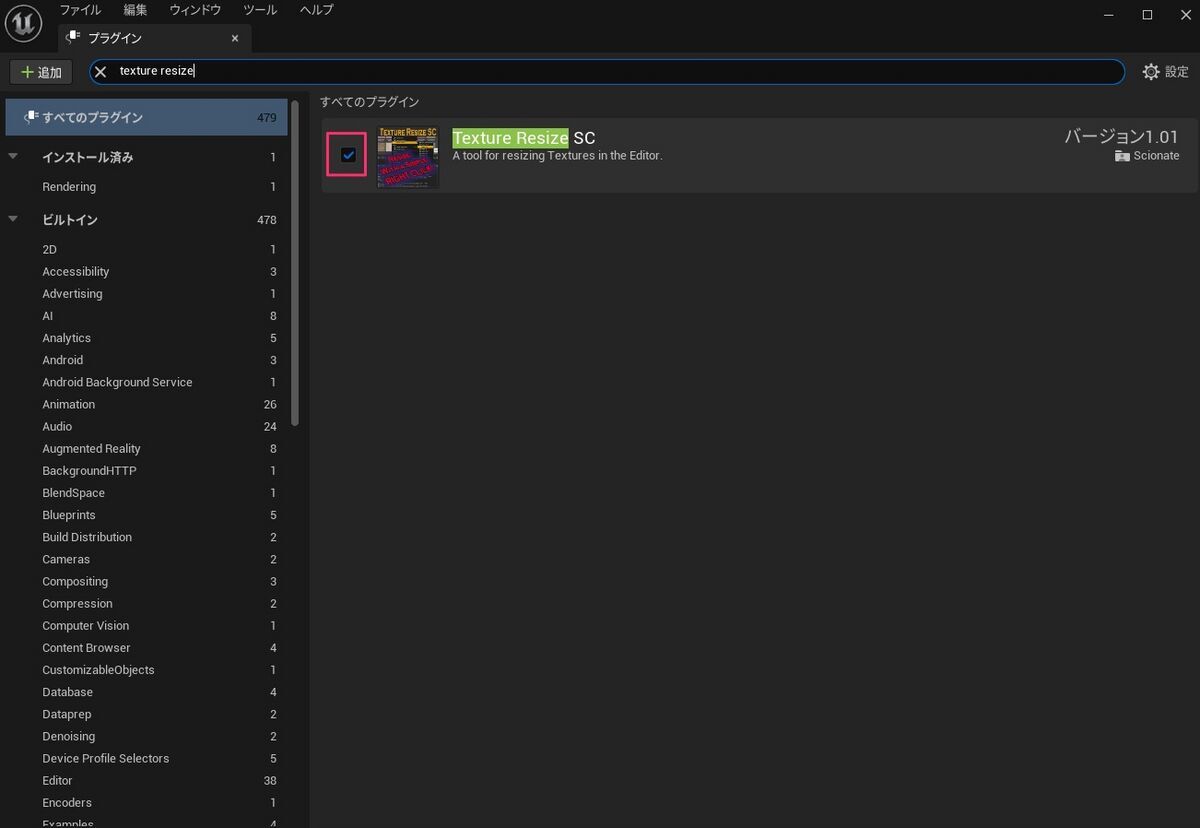Select the Audio category in the sidebar

point(57,426)
